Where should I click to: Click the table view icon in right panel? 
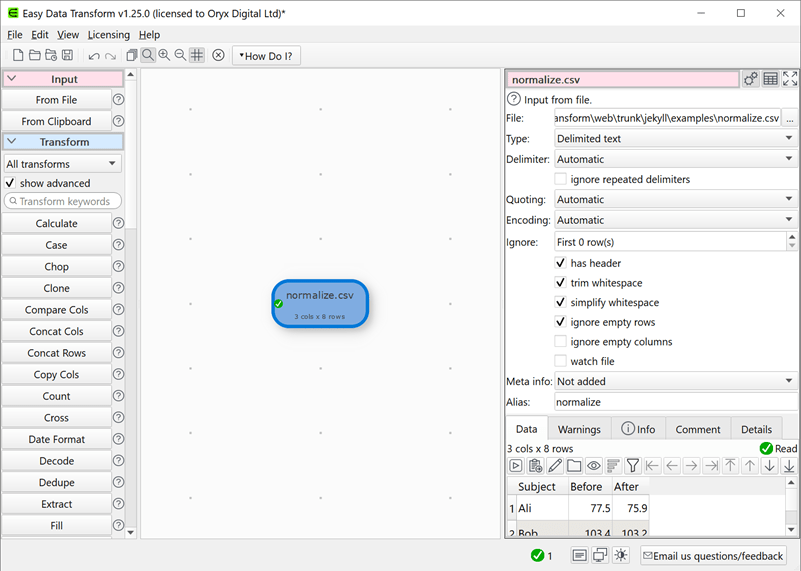click(x=770, y=79)
